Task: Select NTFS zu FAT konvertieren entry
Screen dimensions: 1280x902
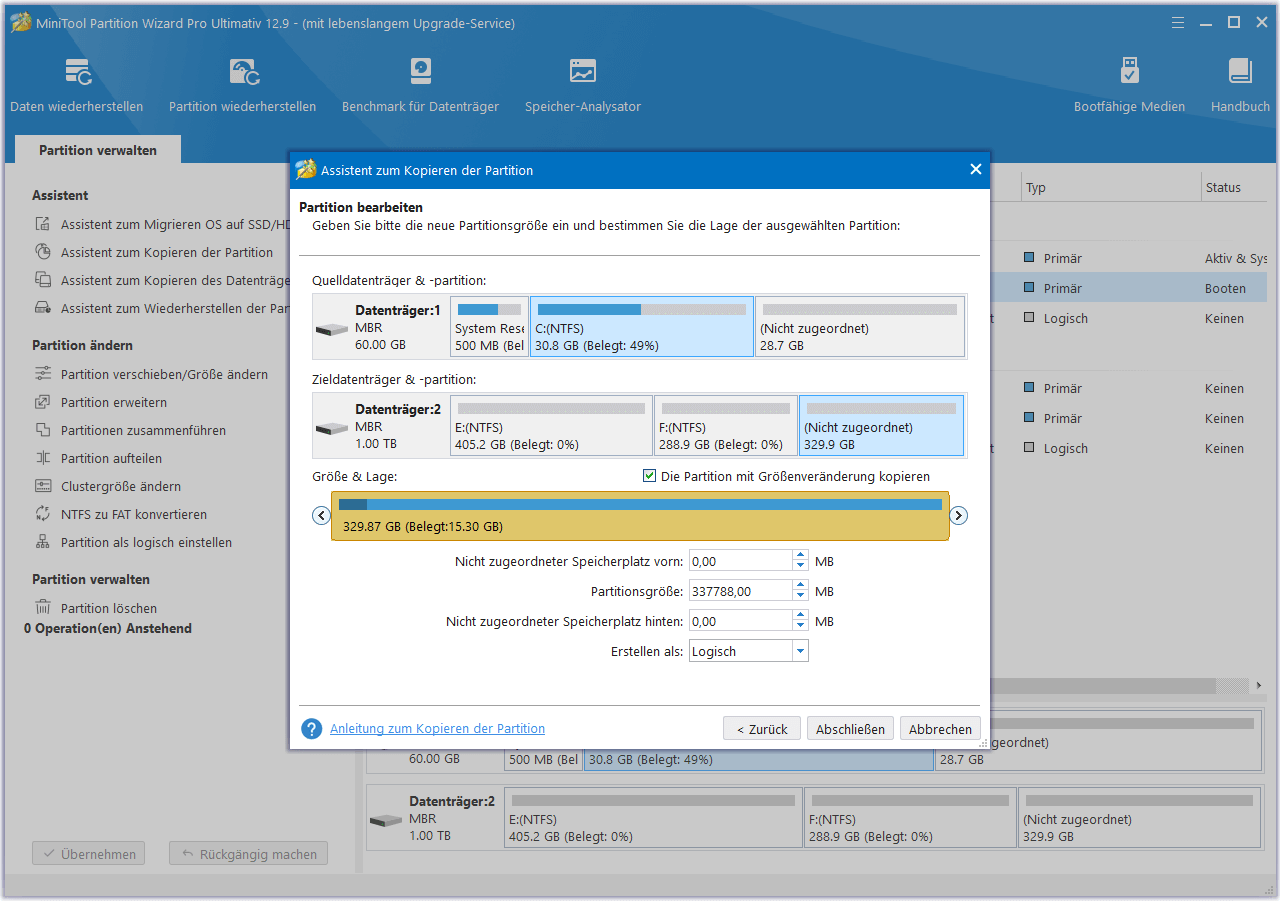Action: [x=134, y=514]
